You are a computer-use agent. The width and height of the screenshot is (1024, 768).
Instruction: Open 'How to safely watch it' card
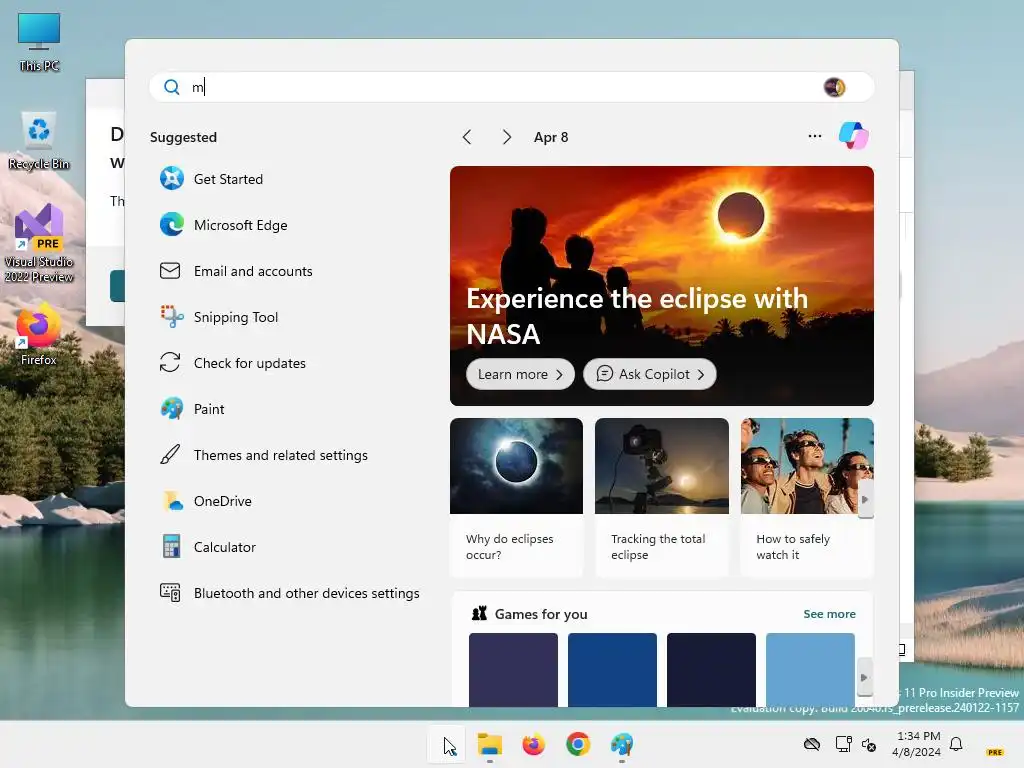coord(807,498)
